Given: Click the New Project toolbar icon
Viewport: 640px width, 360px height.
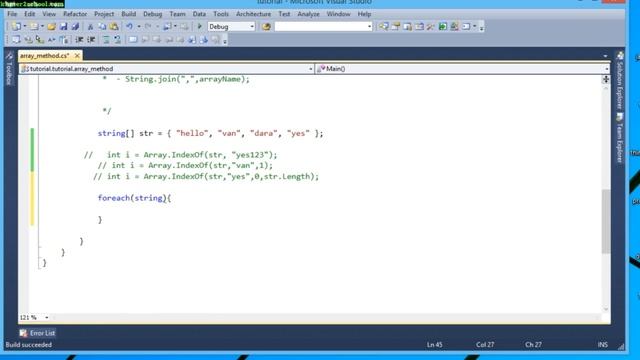Looking at the screenshot, I should click(x=16, y=27).
